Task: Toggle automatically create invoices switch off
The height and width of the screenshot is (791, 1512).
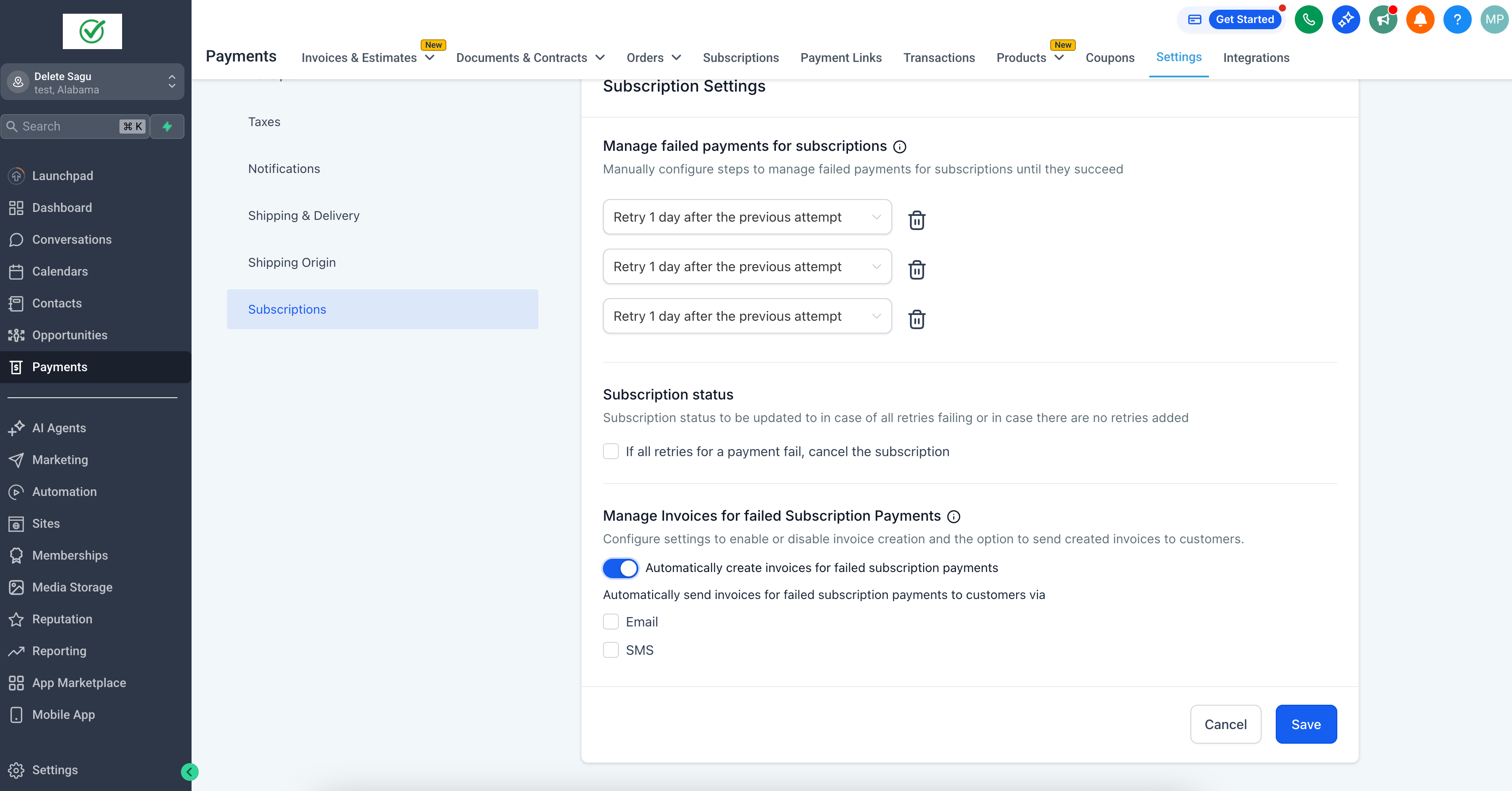Action: click(x=620, y=568)
